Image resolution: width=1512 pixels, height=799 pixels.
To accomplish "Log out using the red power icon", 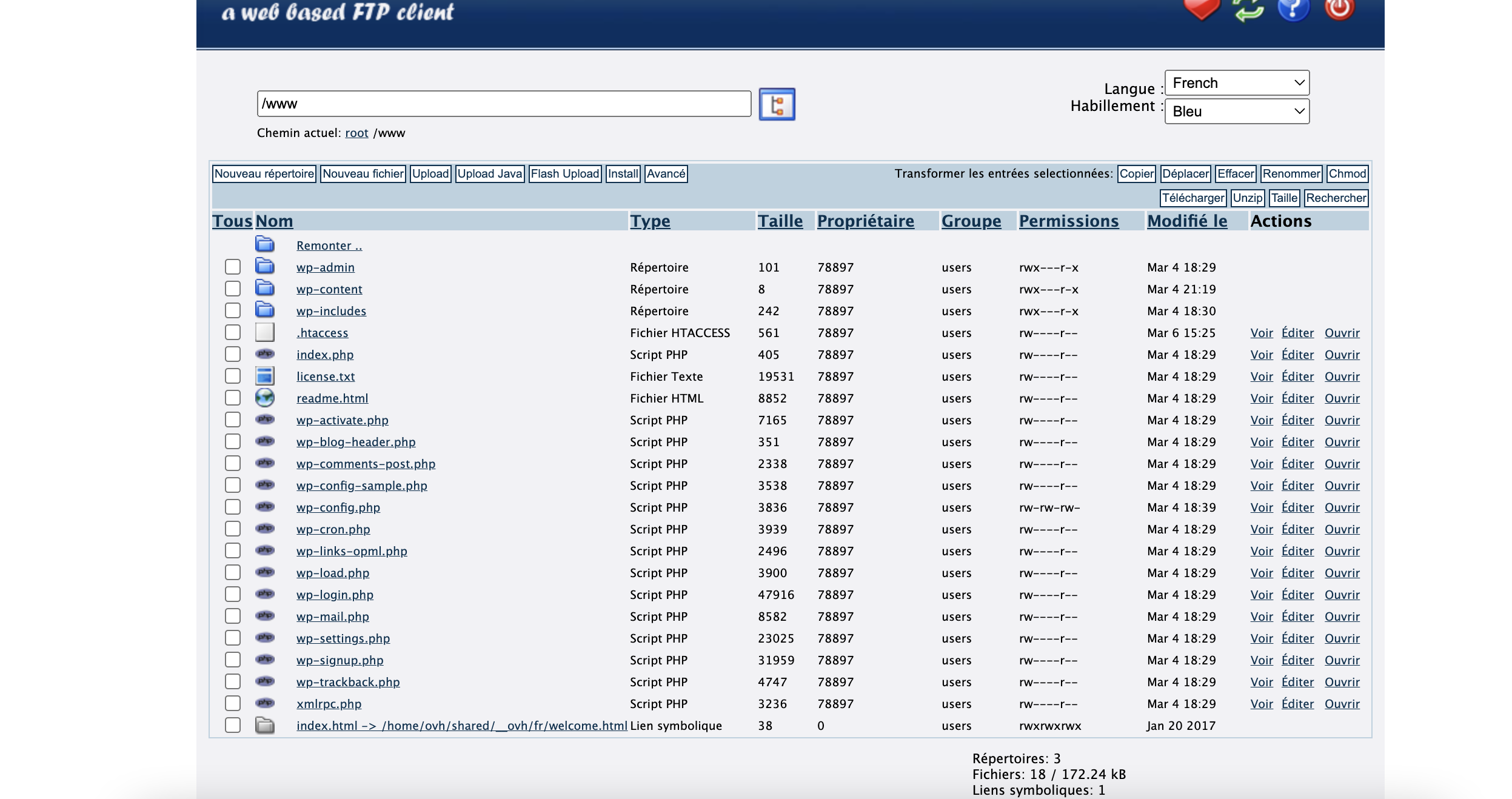I will (1339, 8).
